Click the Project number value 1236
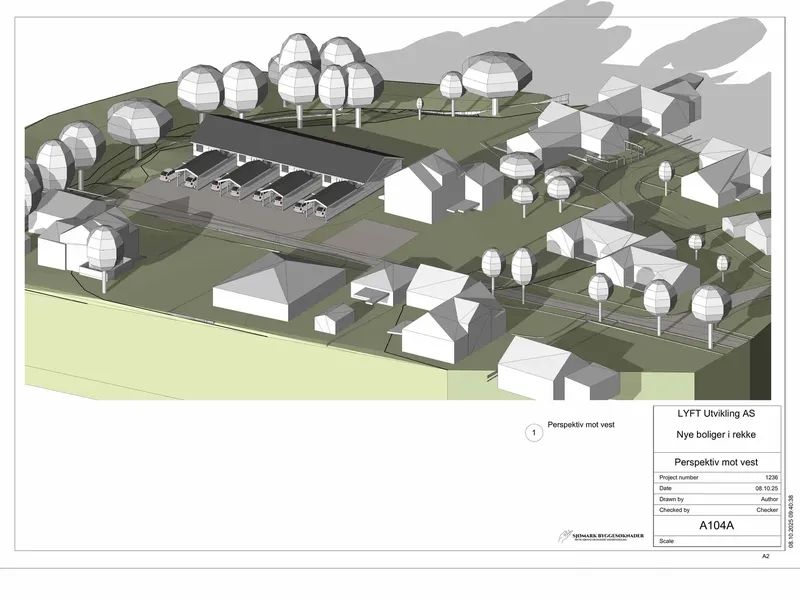The height and width of the screenshot is (600, 800). pos(771,478)
